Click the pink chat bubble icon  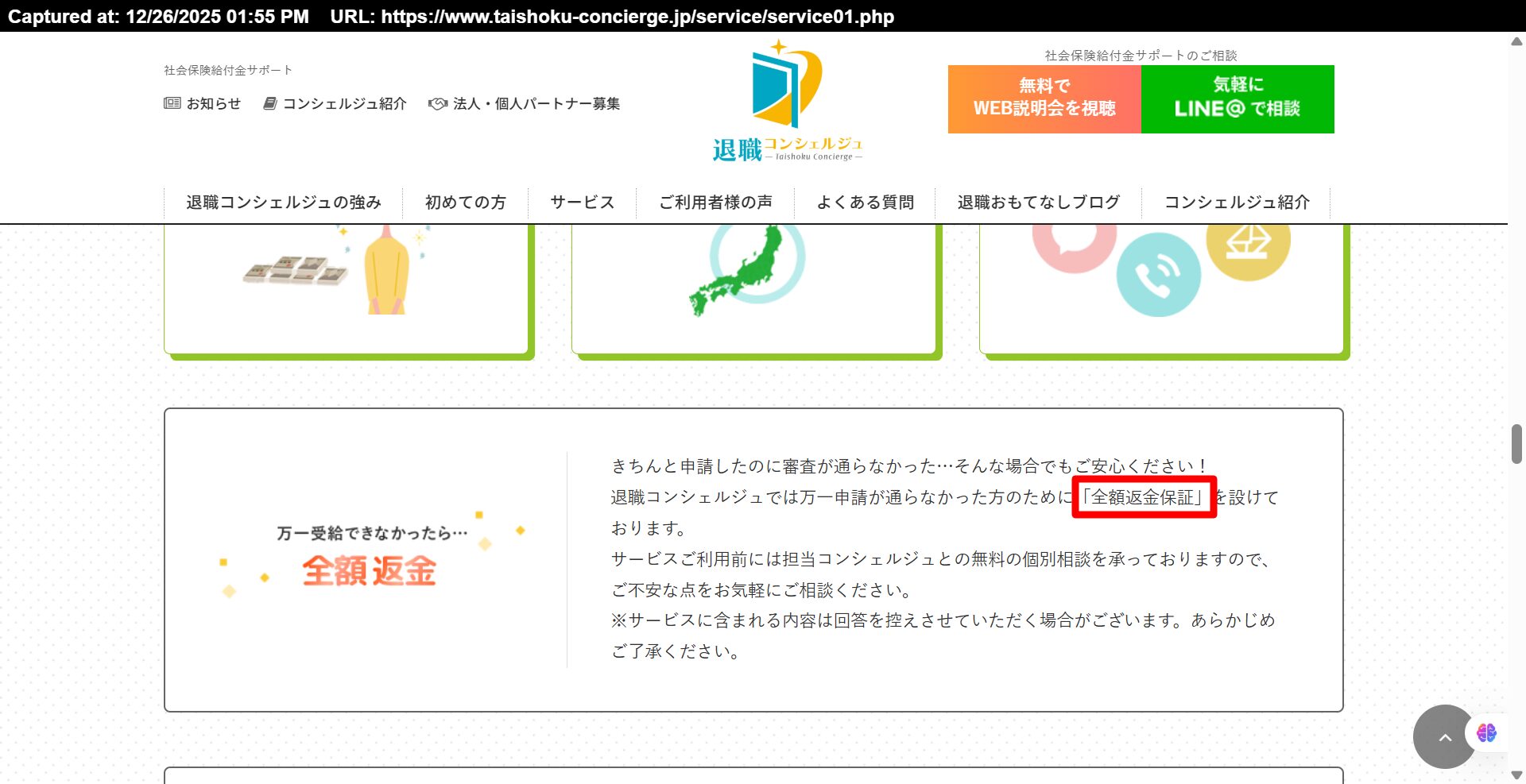pyautogui.click(x=1075, y=248)
